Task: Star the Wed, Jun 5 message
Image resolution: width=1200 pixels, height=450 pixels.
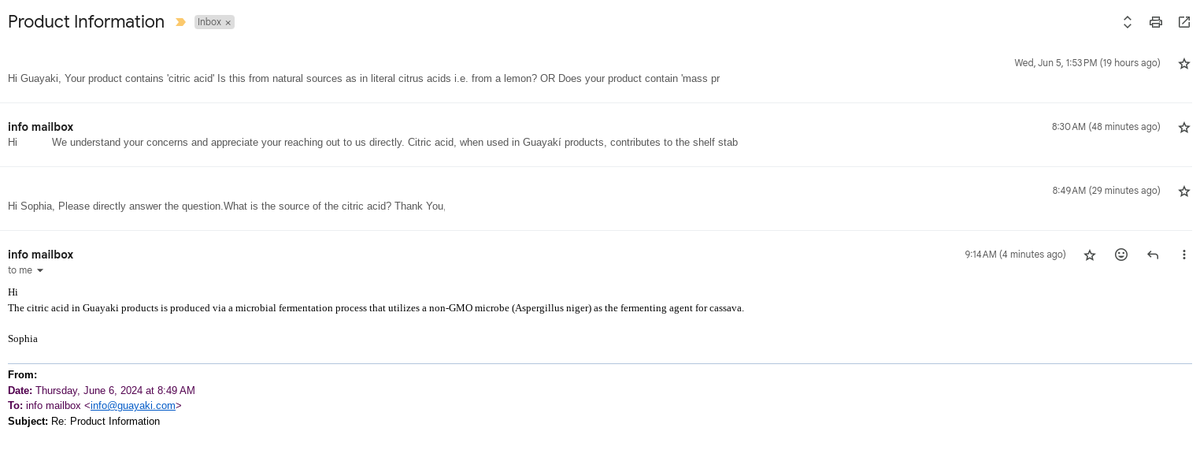Action: [x=1184, y=63]
